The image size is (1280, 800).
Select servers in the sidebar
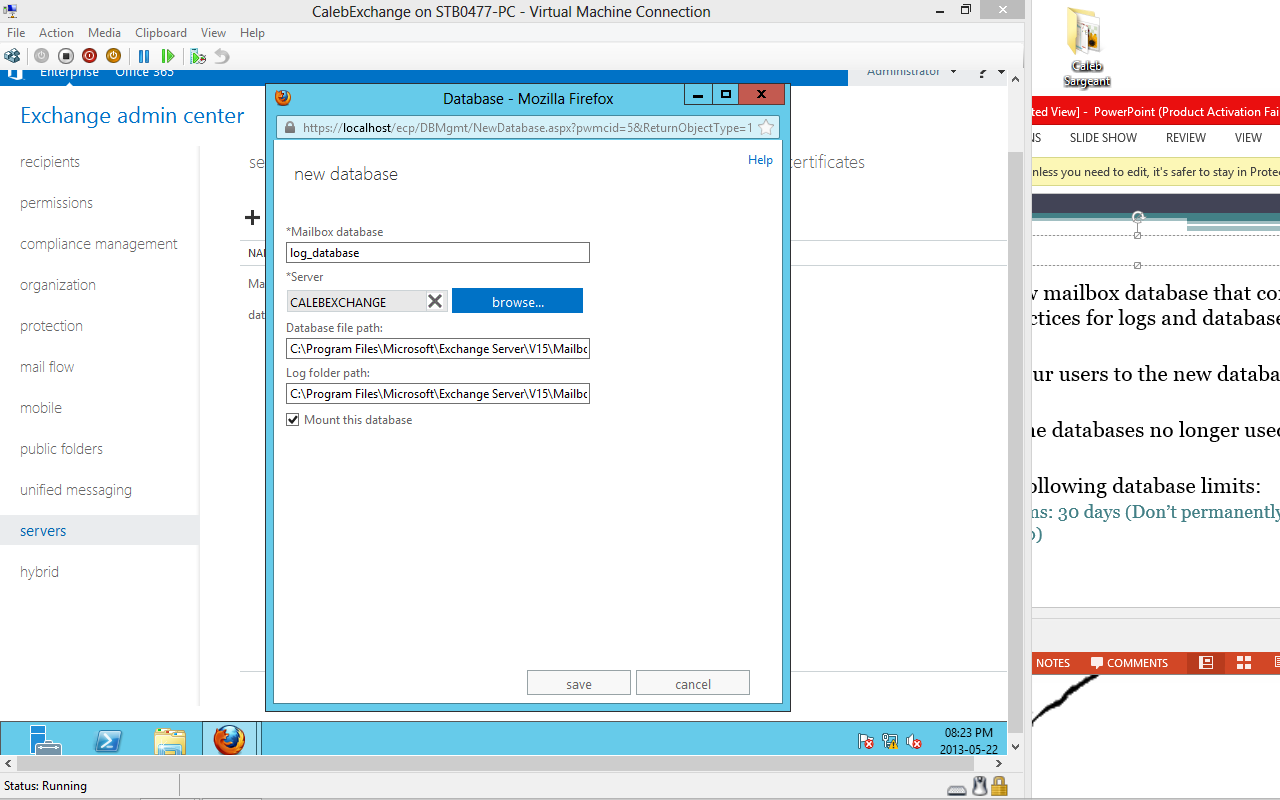[x=99, y=531]
